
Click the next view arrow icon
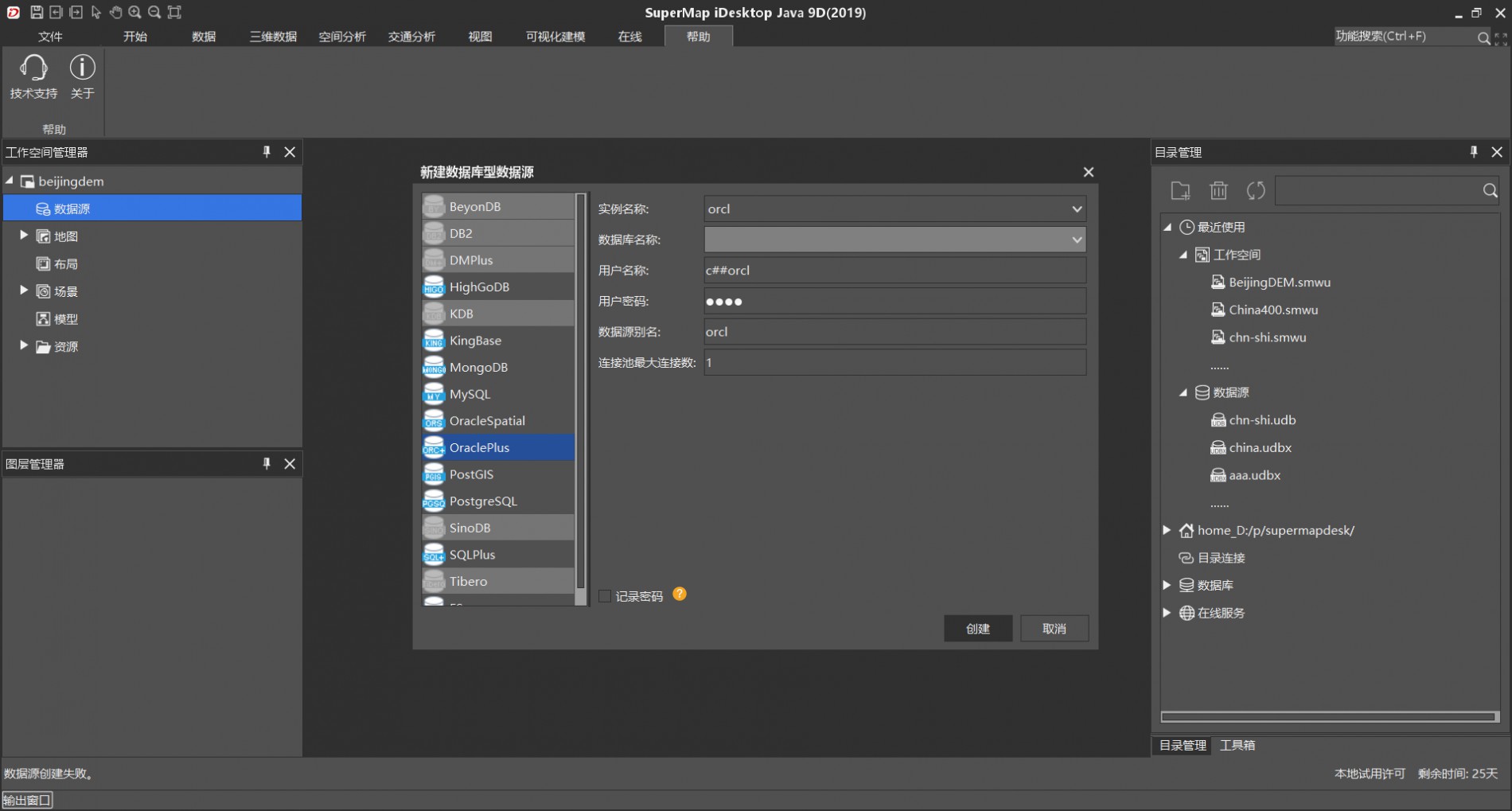tap(76, 12)
